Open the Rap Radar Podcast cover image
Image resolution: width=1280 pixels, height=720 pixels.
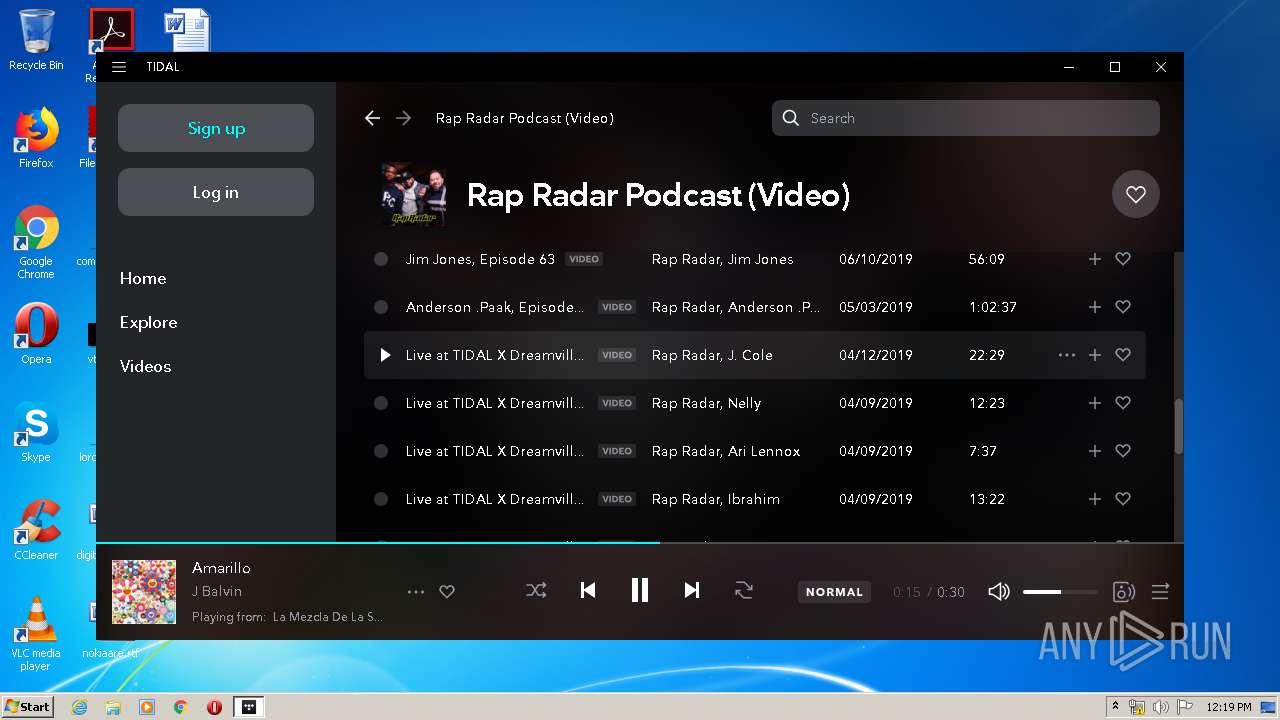click(x=413, y=195)
